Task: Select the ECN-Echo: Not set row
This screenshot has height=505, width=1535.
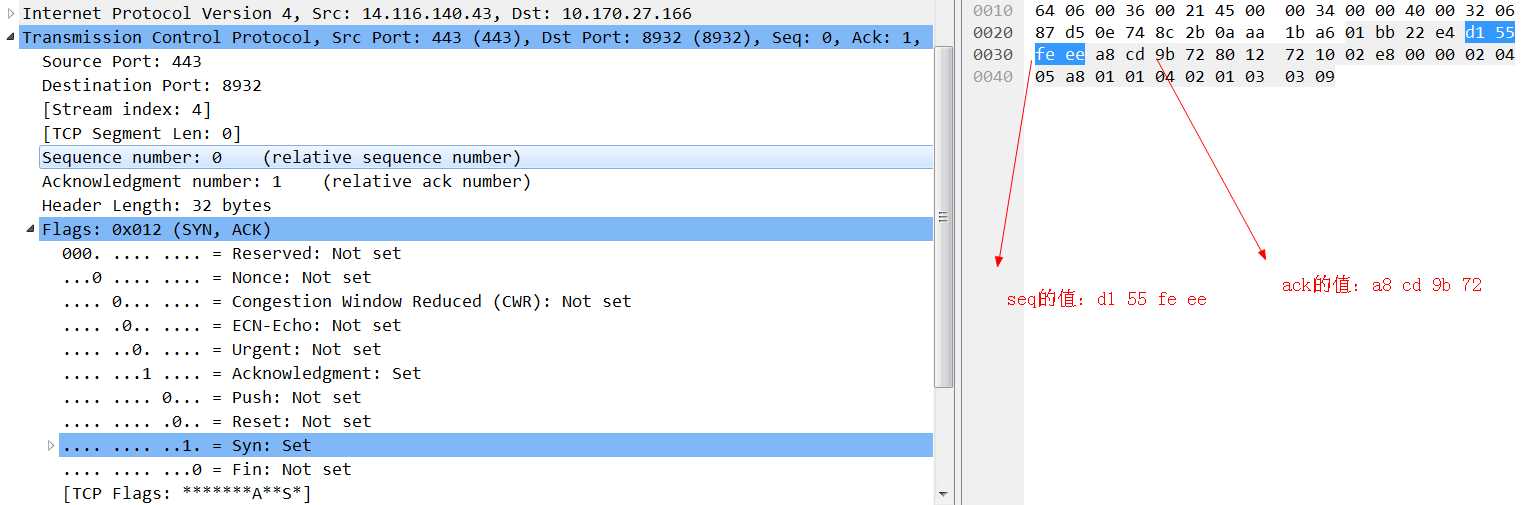Action: coord(496,325)
